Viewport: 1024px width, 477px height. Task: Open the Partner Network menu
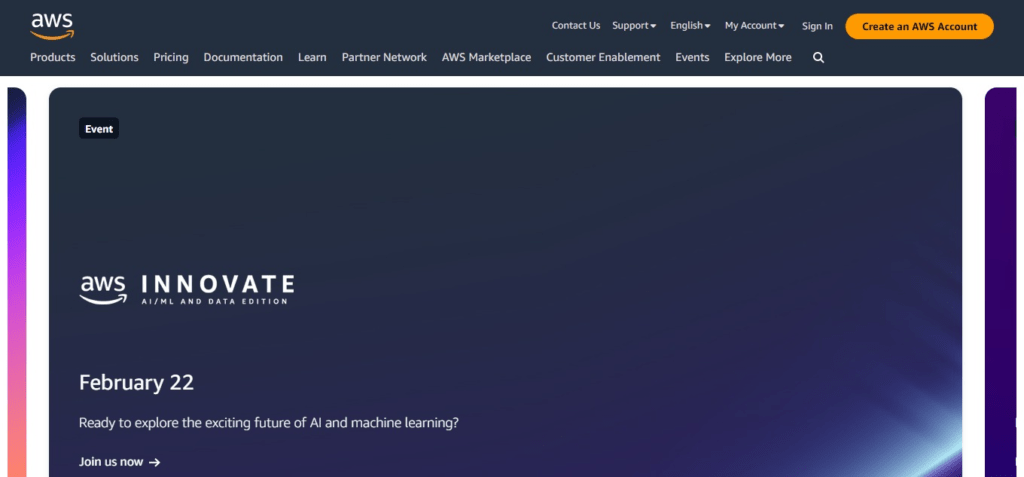point(384,58)
